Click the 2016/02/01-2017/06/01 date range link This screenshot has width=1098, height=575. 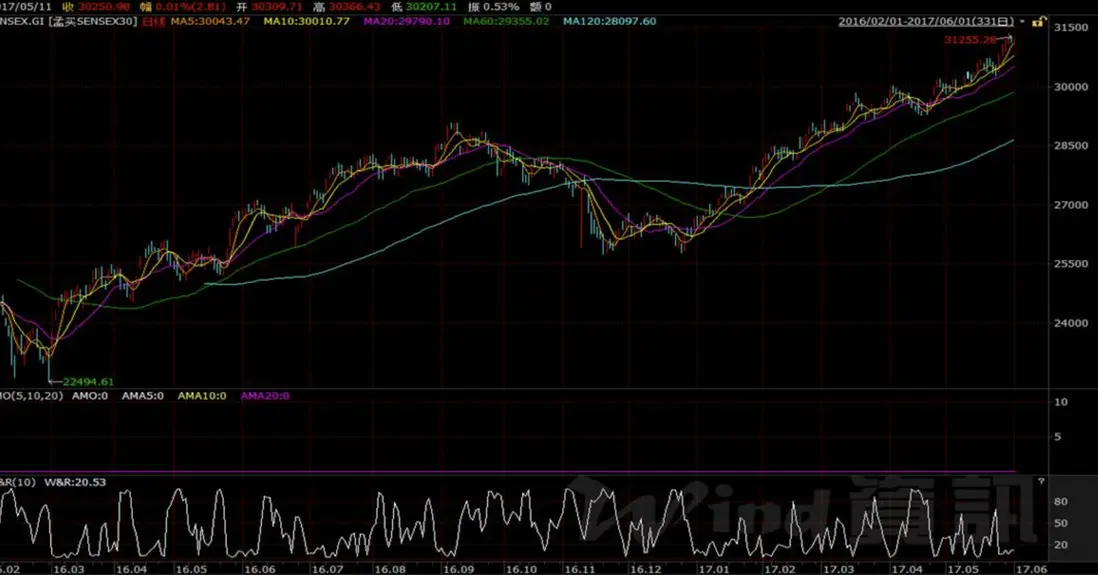(926, 22)
